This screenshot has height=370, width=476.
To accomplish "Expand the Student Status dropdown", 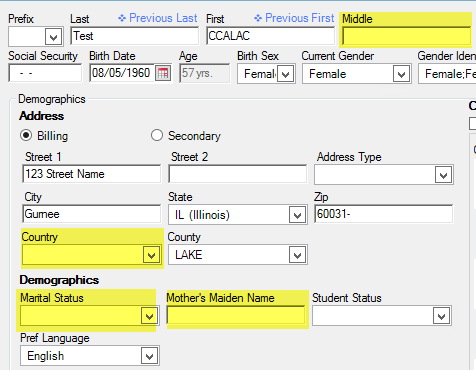I will 441,316.
